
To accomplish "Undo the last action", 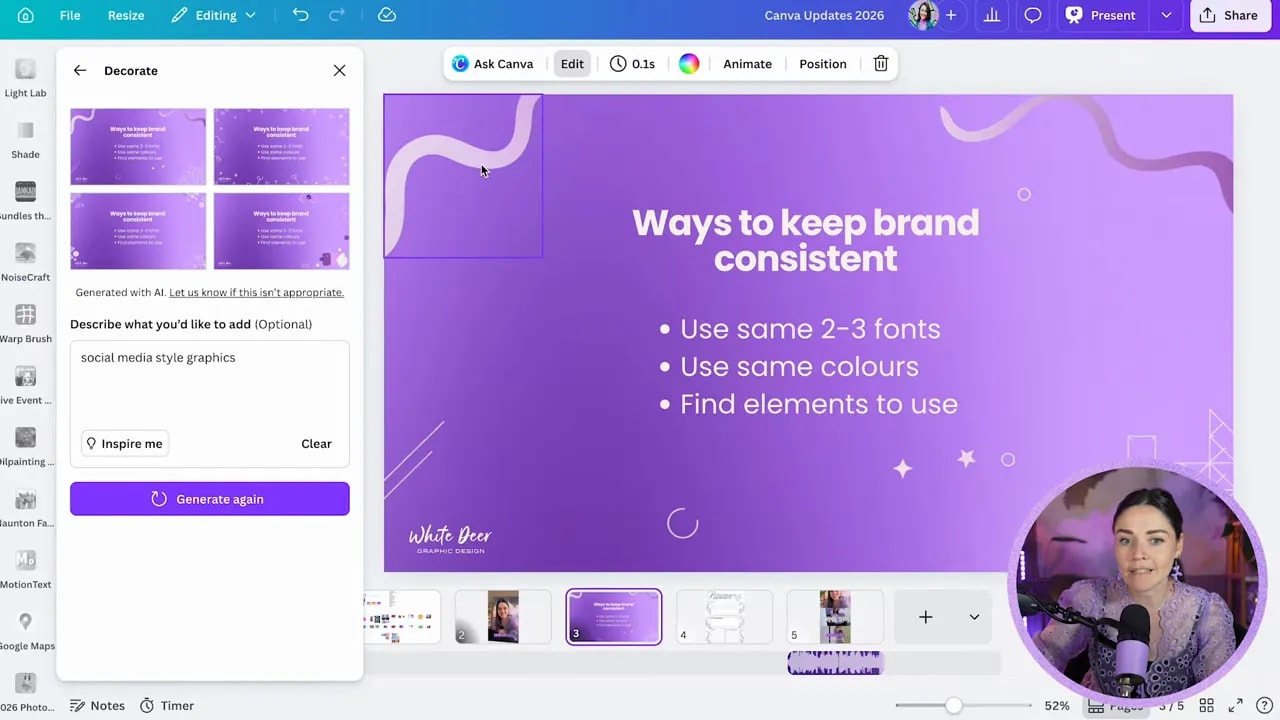I will 300,15.
